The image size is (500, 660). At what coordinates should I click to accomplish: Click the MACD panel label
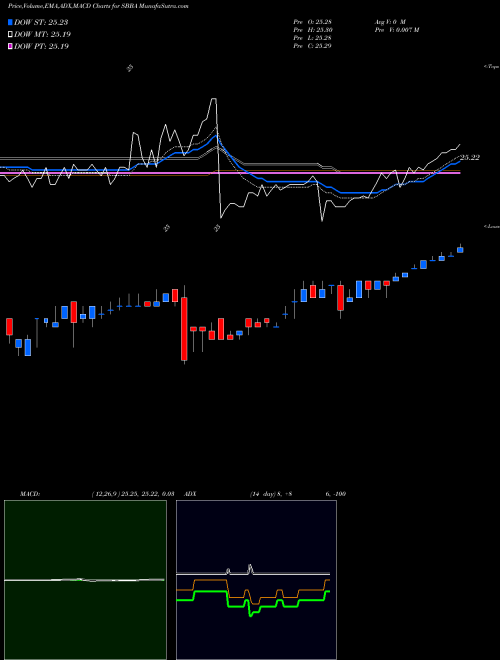coord(30,494)
